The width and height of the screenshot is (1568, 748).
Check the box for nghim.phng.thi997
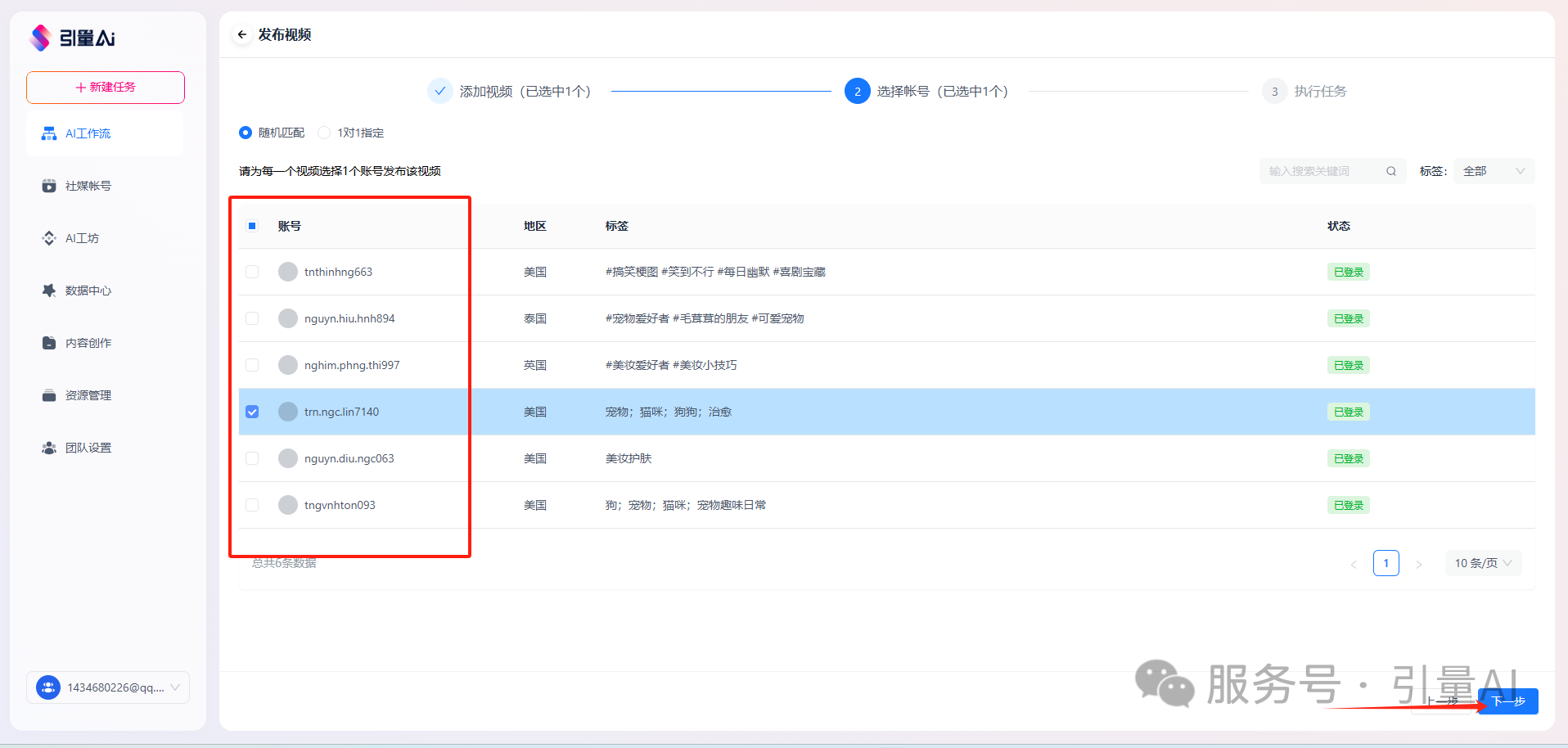[252, 365]
